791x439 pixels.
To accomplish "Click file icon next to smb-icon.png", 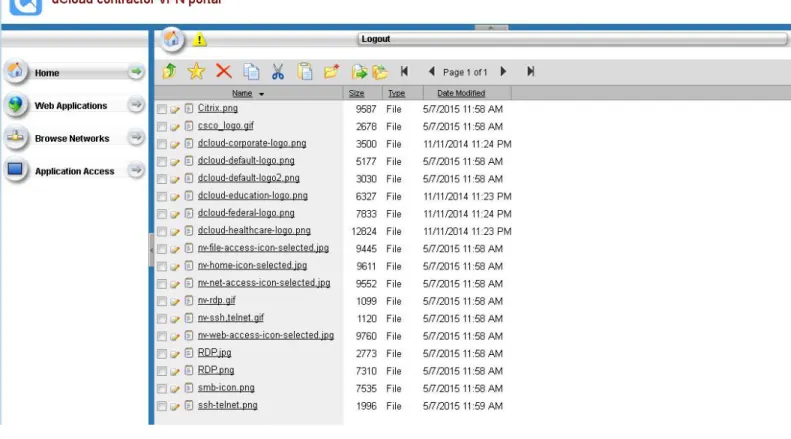I will coord(189,388).
